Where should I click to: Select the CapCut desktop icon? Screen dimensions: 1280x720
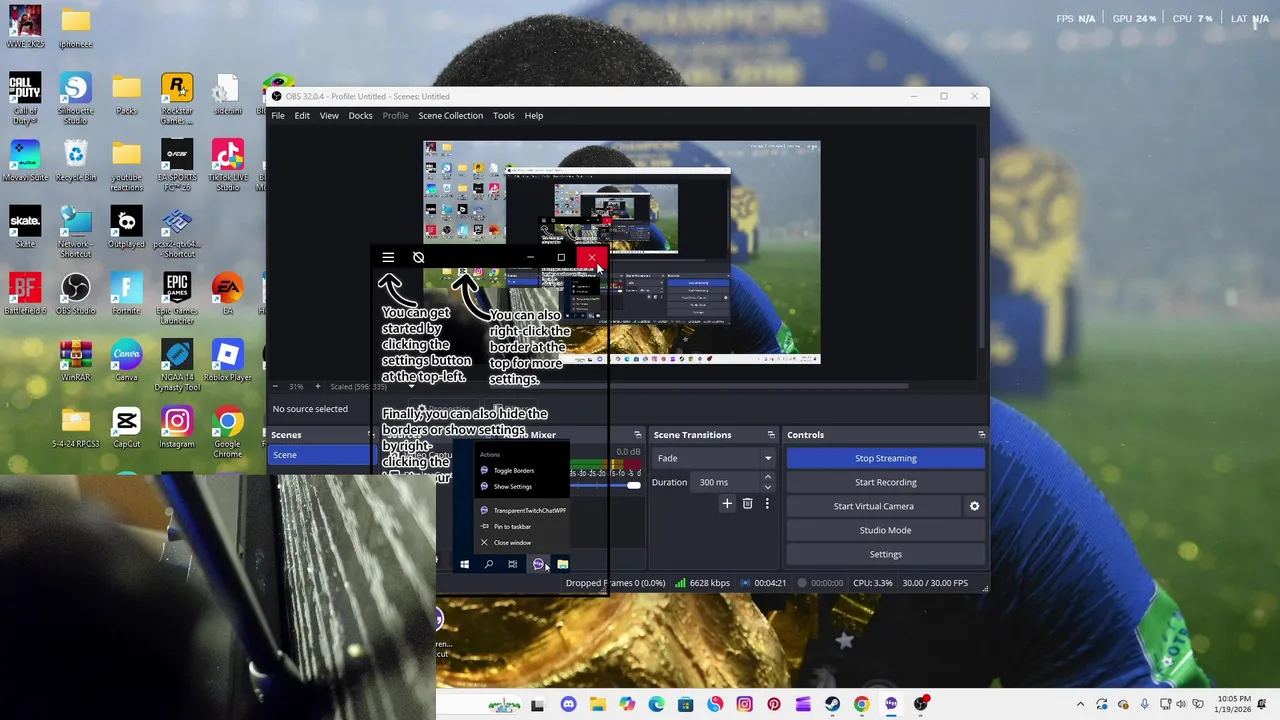coord(126,428)
